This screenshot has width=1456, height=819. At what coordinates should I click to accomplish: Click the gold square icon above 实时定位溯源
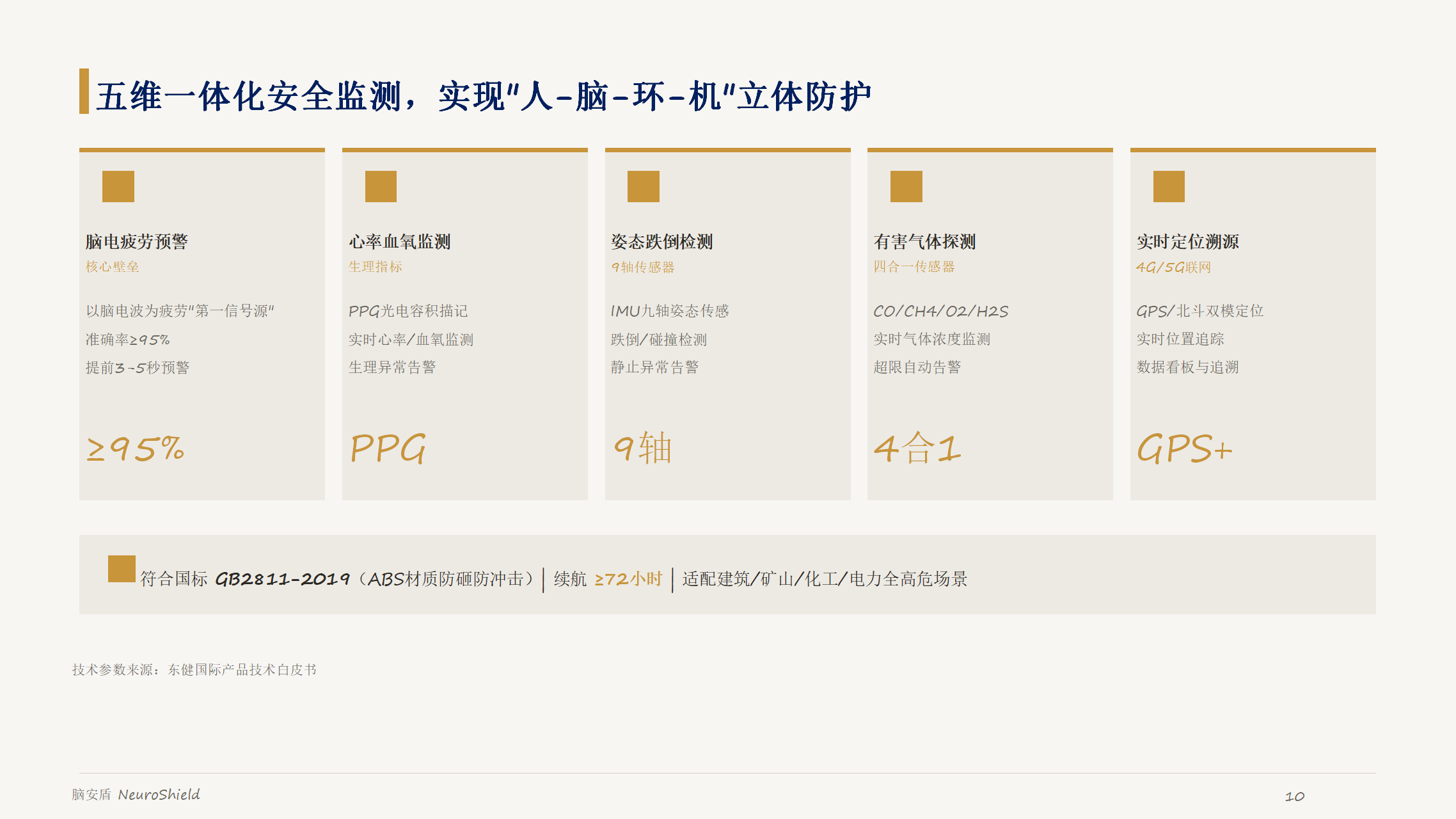(x=1169, y=186)
